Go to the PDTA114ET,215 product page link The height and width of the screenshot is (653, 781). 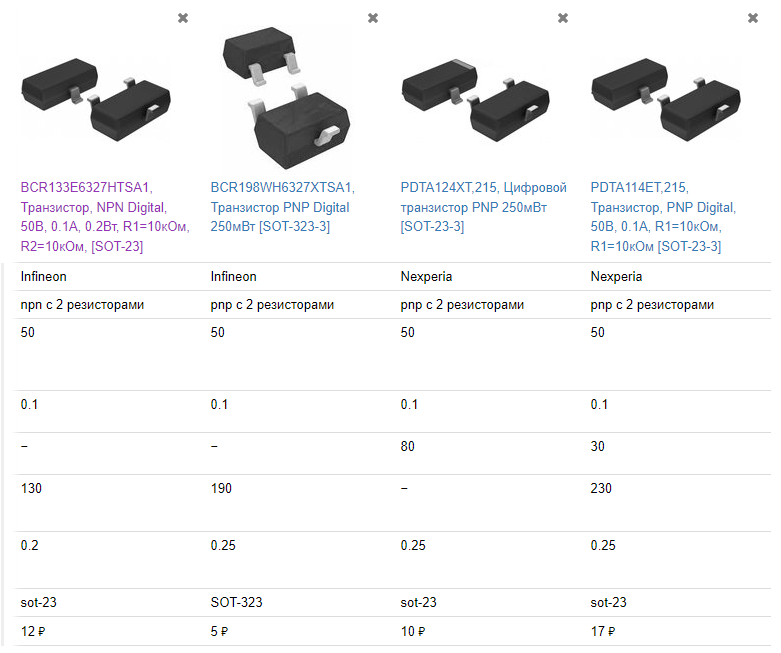(662, 216)
